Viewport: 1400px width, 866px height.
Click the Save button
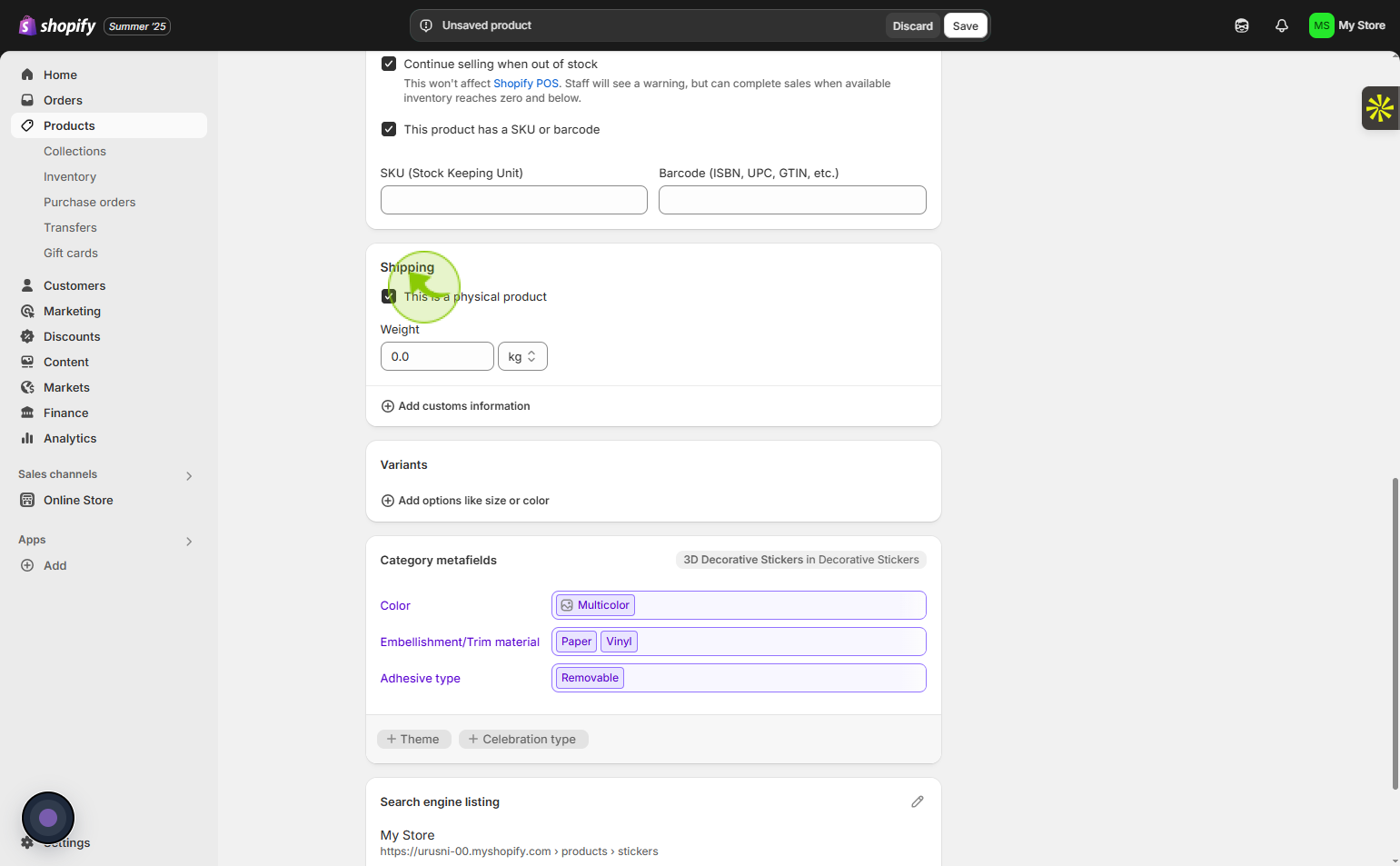(965, 25)
